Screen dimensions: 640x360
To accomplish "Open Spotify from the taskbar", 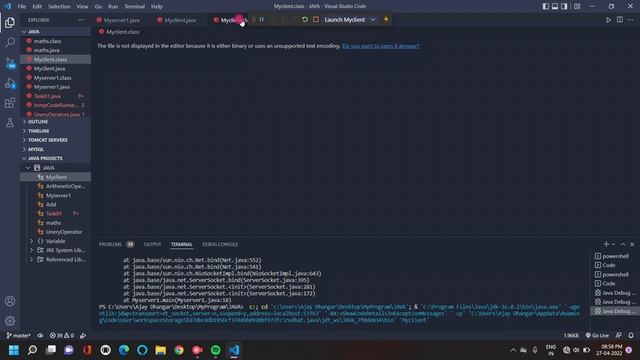I will click(216, 350).
